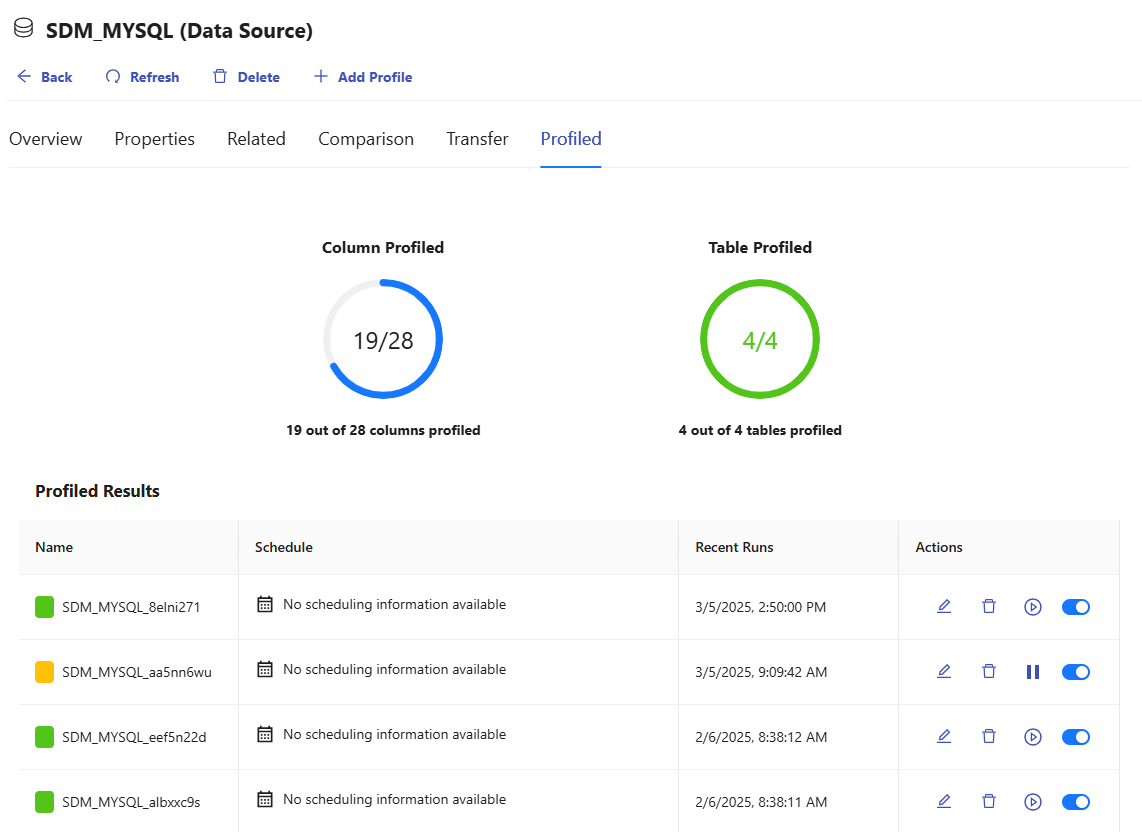Pause the running SDM_MYSQL_aa5nn6wu profile
The width and height of the screenshot is (1142, 832).
click(1033, 671)
